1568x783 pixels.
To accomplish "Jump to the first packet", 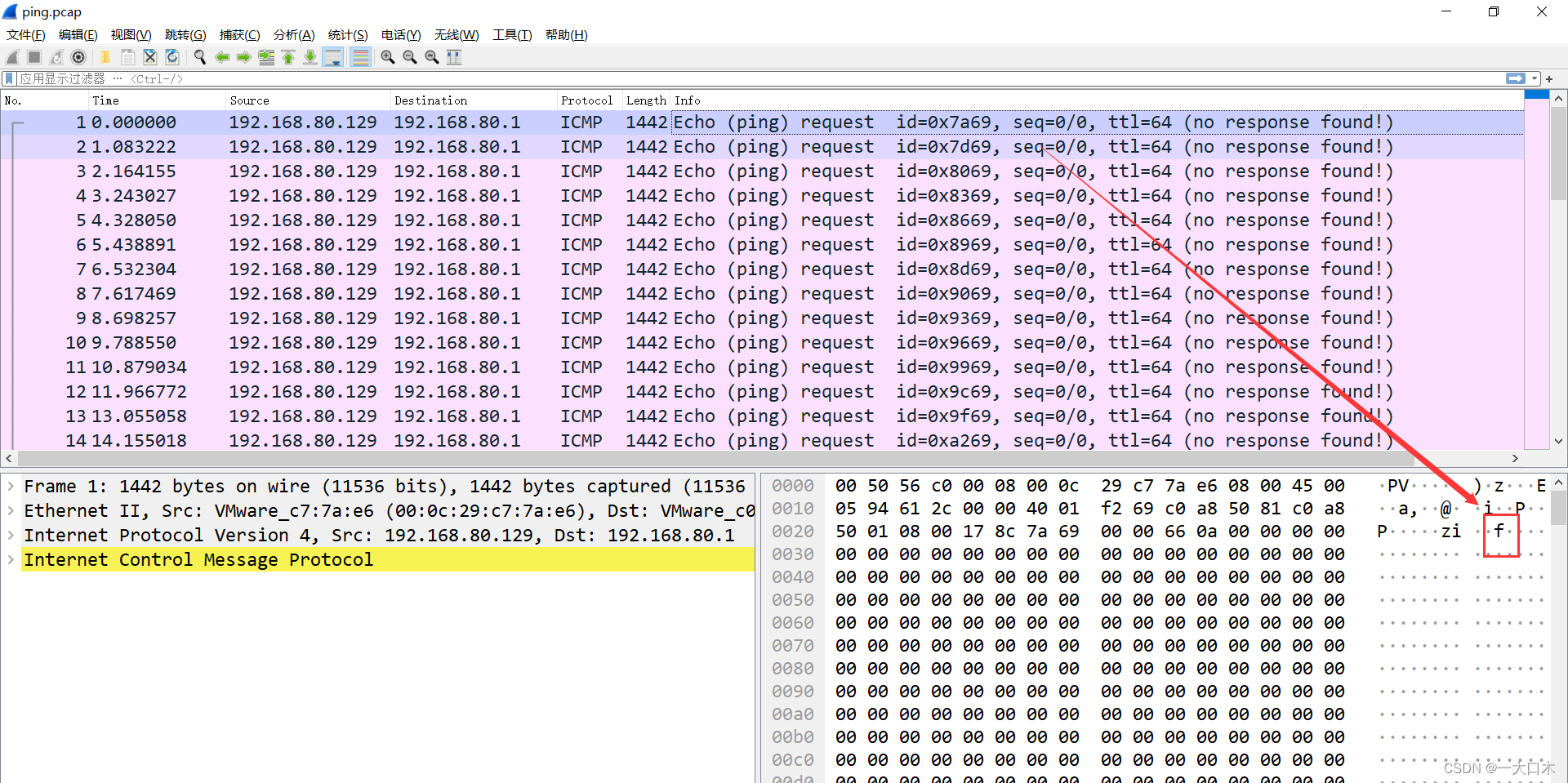I will (x=288, y=56).
